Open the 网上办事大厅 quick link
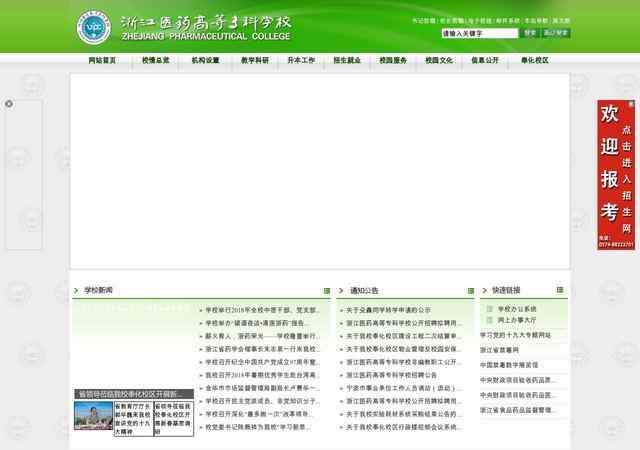 point(517,320)
